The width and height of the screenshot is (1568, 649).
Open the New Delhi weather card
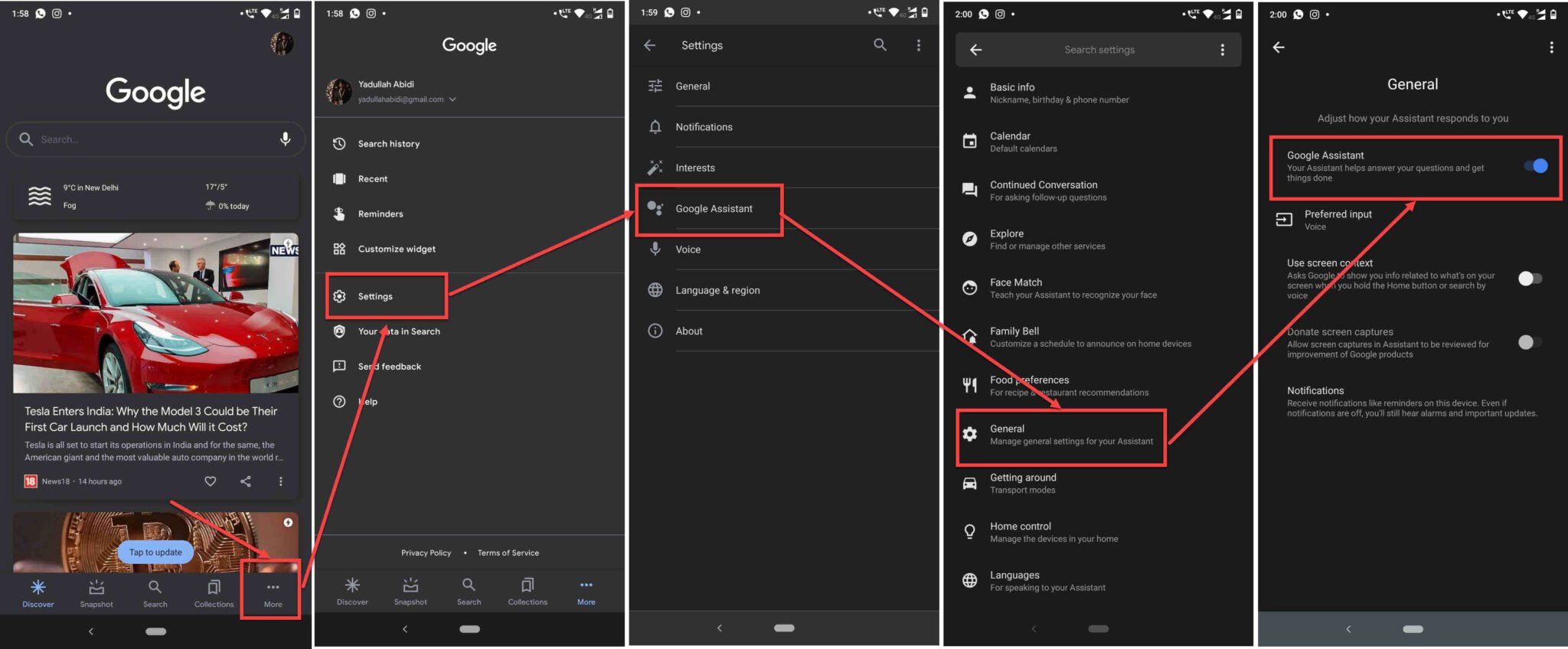[155, 197]
